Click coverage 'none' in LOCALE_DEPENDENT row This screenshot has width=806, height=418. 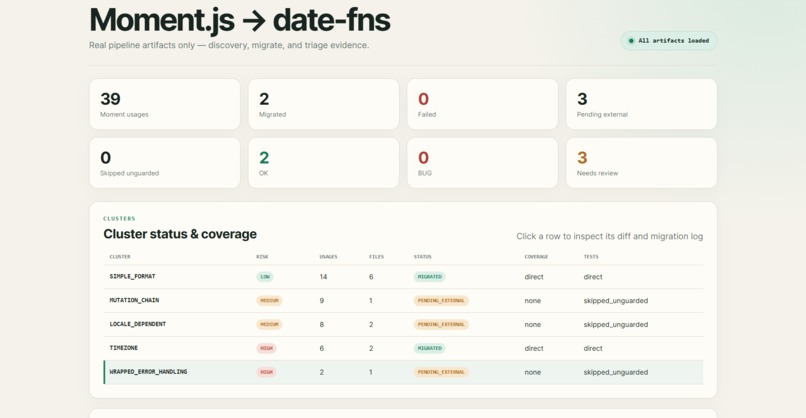(x=533, y=324)
